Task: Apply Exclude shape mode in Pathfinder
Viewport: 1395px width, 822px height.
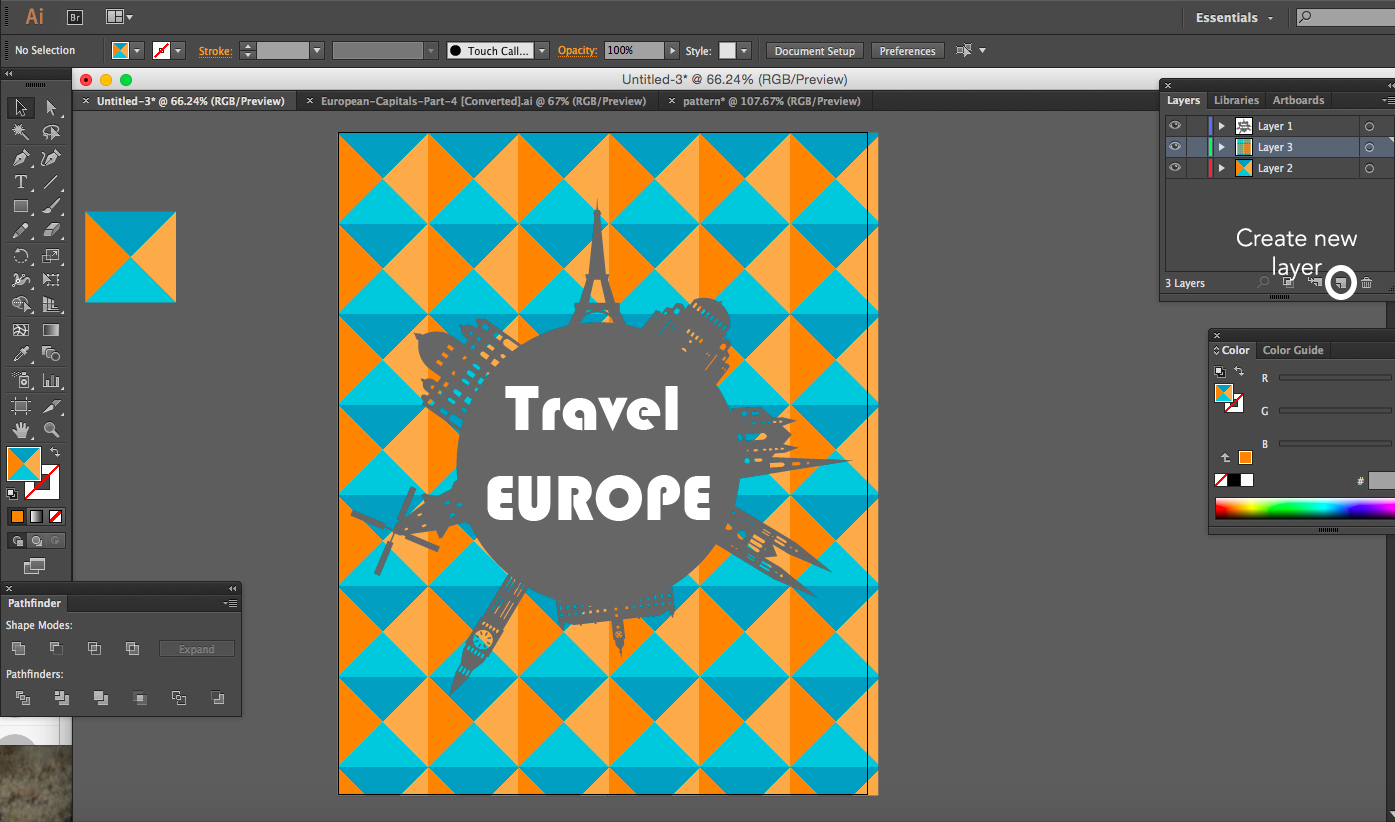Action: coord(132,649)
